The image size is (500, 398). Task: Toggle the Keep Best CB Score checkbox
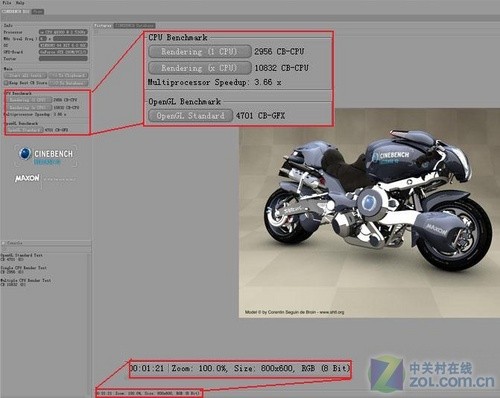click(6, 83)
